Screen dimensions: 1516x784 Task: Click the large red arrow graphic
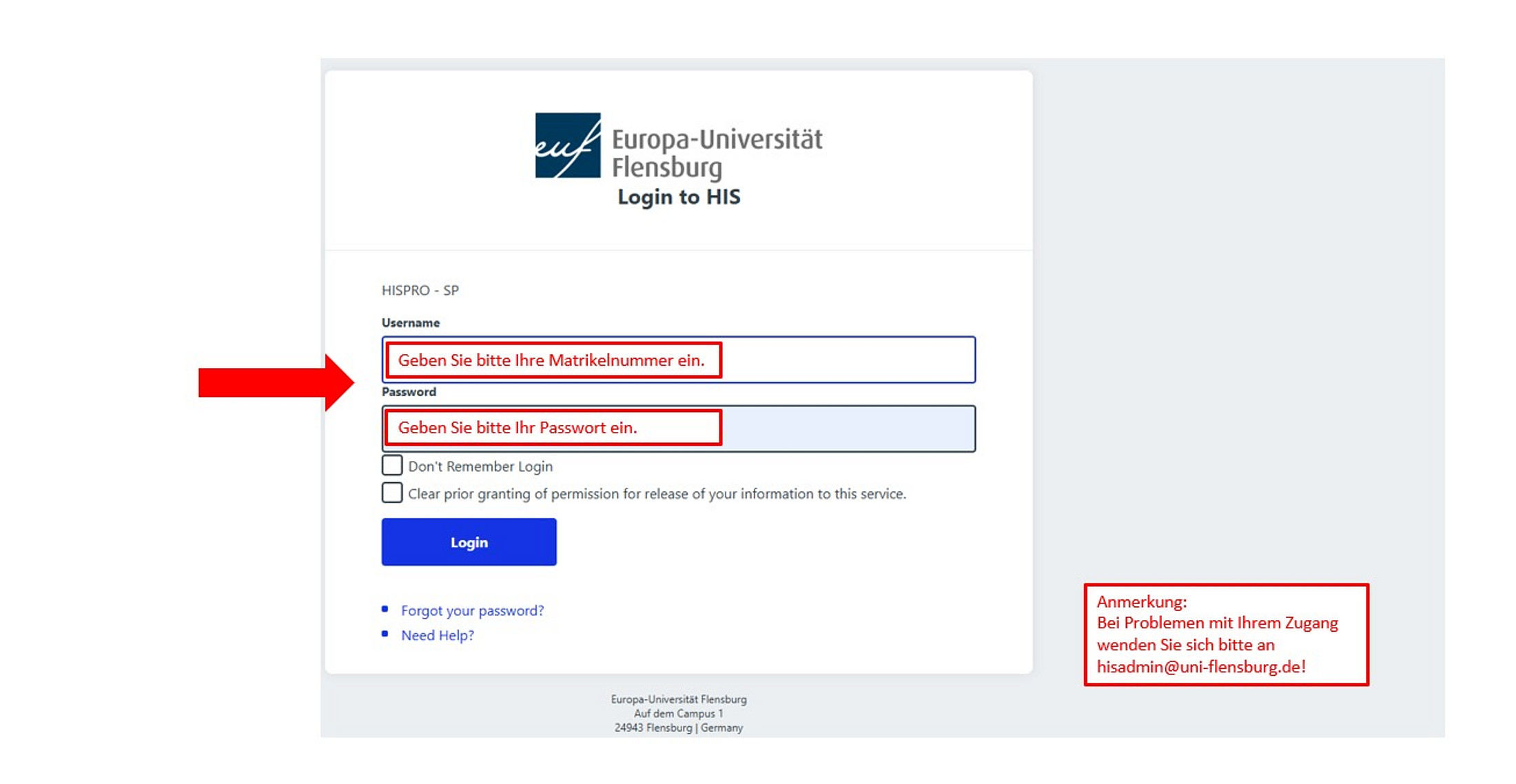point(276,382)
